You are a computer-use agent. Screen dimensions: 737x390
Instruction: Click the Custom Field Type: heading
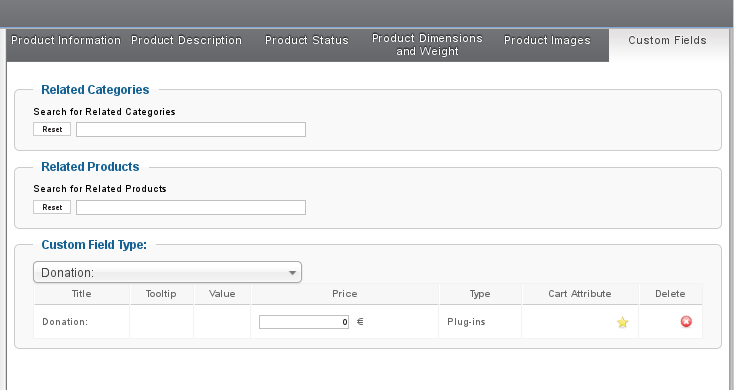click(x=94, y=245)
